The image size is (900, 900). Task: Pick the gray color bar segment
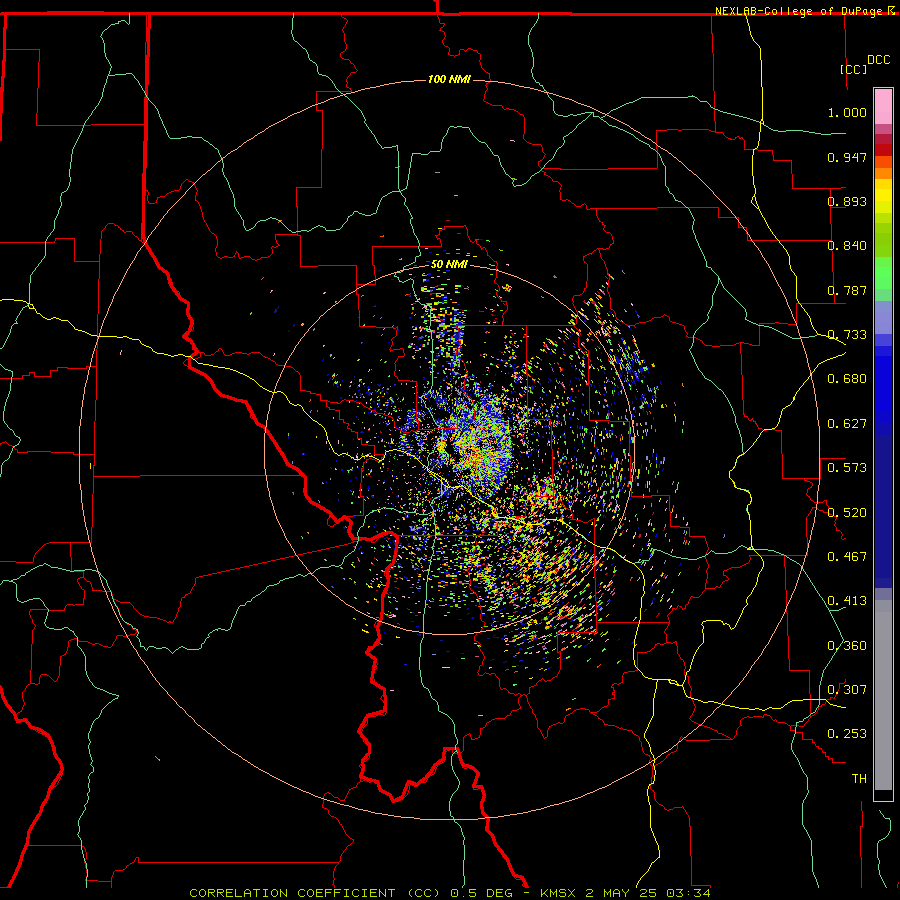(x=883, y=695)
